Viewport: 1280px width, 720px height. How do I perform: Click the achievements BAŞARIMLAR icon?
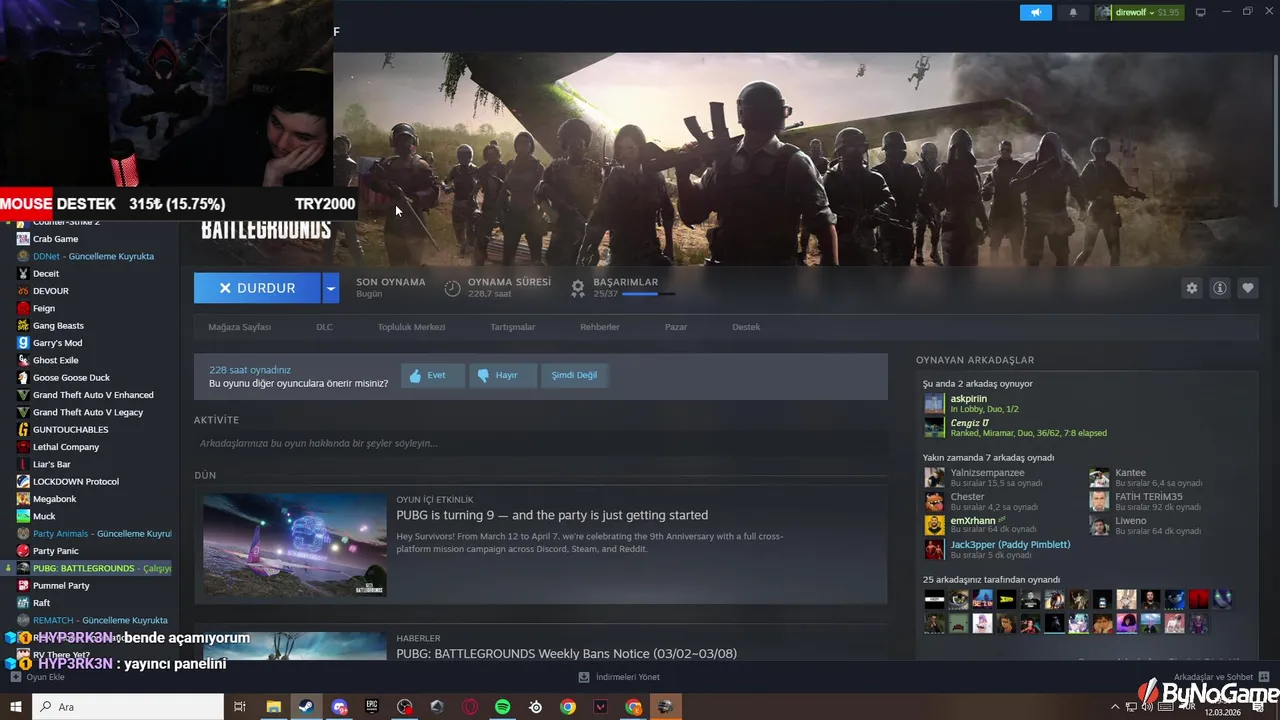pos(578,288)
